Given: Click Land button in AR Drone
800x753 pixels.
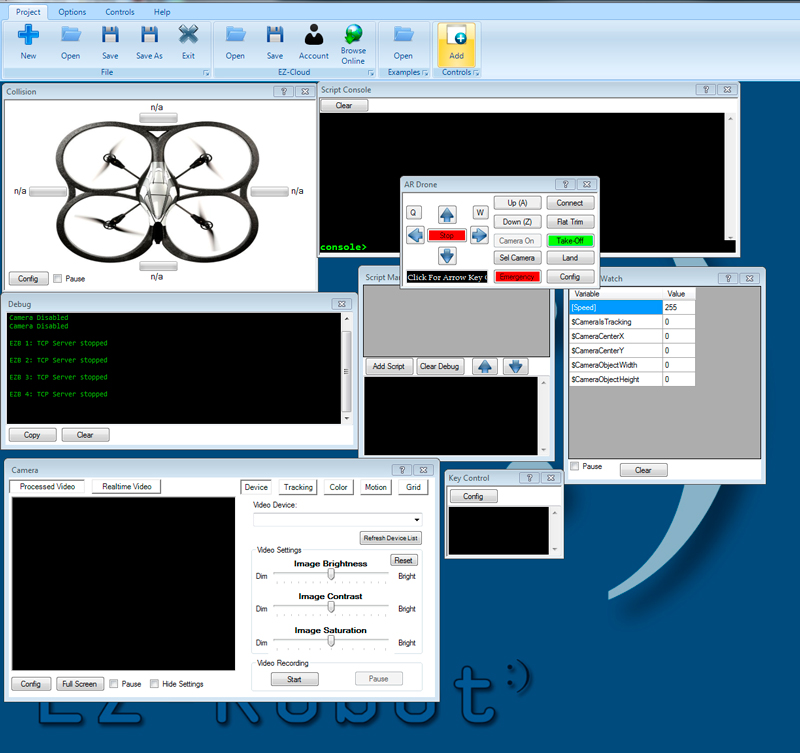Looking at the screenshot, I should [570, 258].
